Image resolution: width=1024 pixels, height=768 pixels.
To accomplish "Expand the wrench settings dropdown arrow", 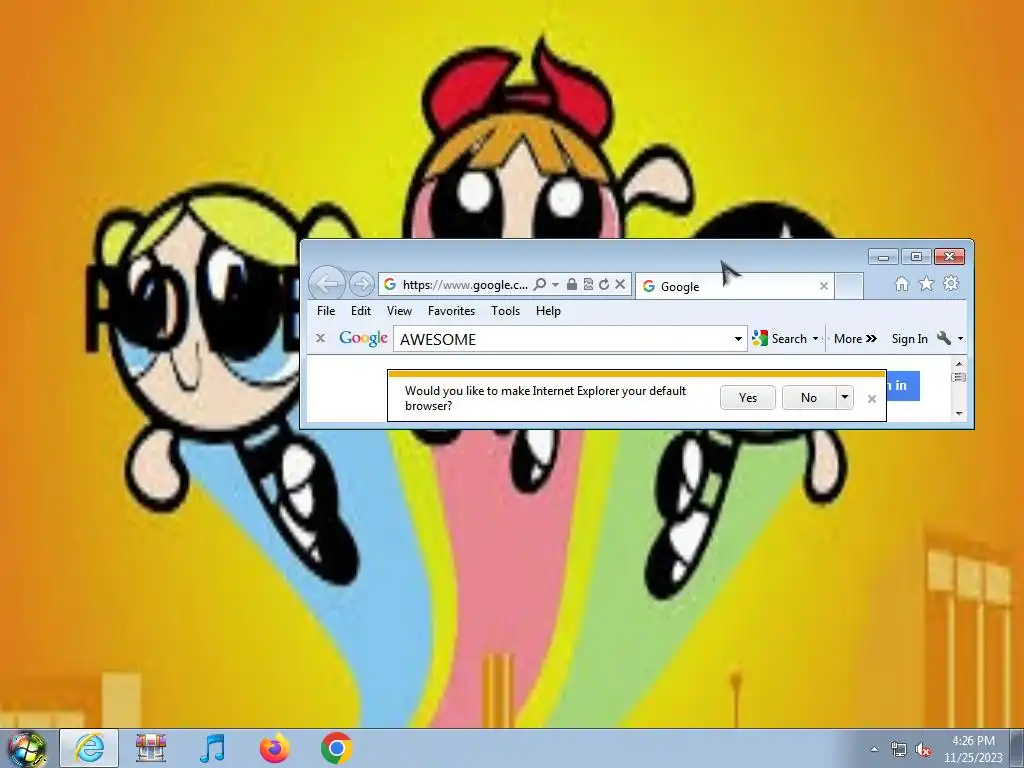I will click(960, 338).
